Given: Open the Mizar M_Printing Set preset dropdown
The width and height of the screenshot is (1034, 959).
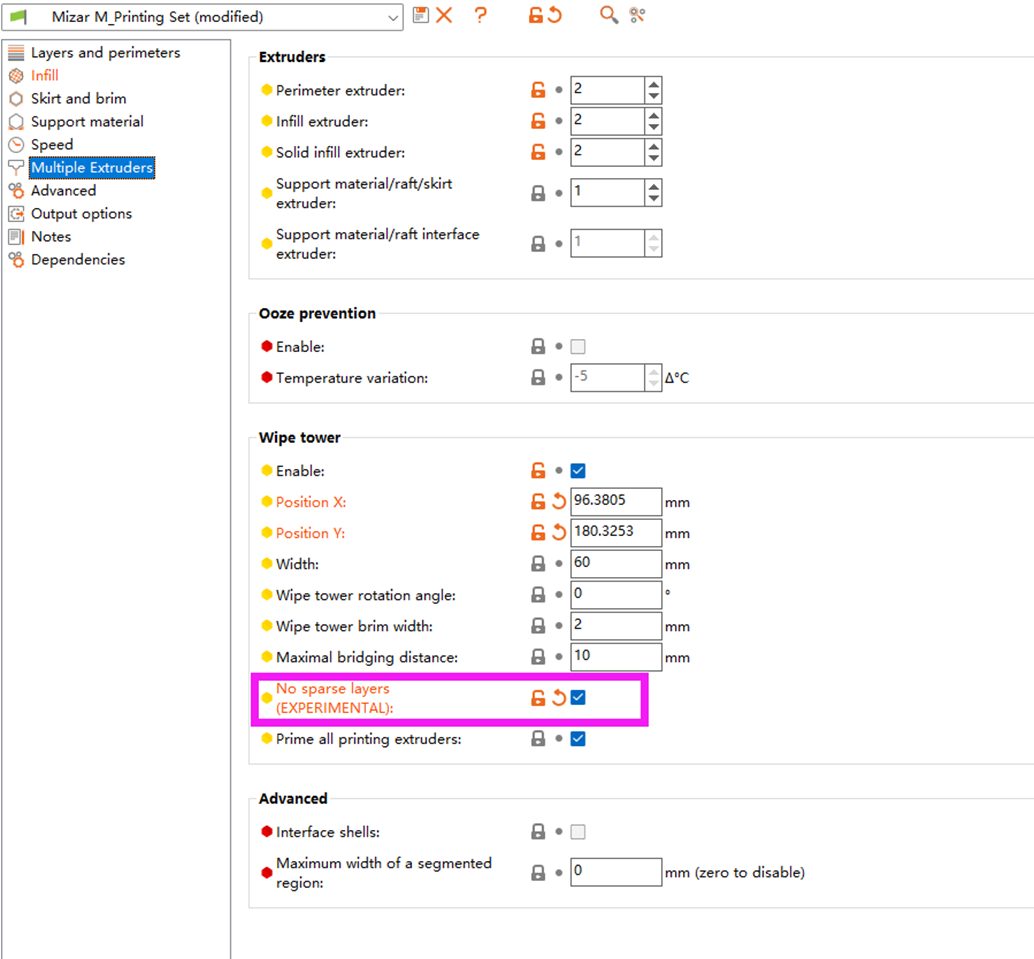Looking at the screenshot, I should pos(202,17).
